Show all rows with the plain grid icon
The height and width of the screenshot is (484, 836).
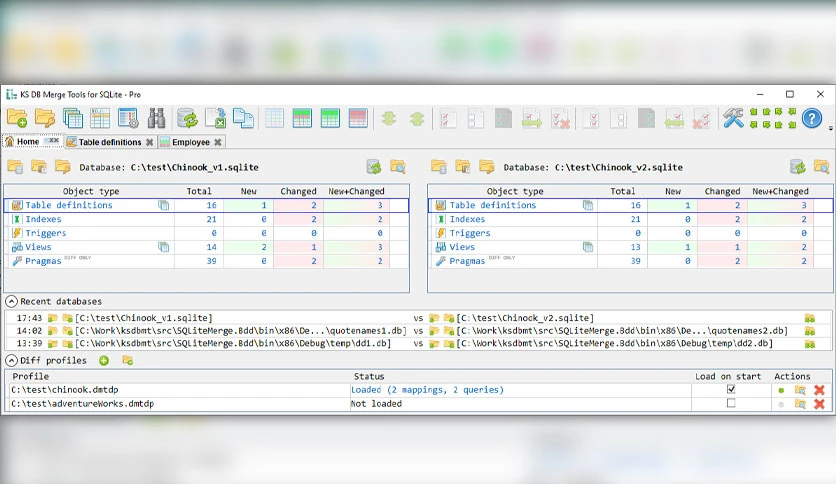click(x=274, y=118)
